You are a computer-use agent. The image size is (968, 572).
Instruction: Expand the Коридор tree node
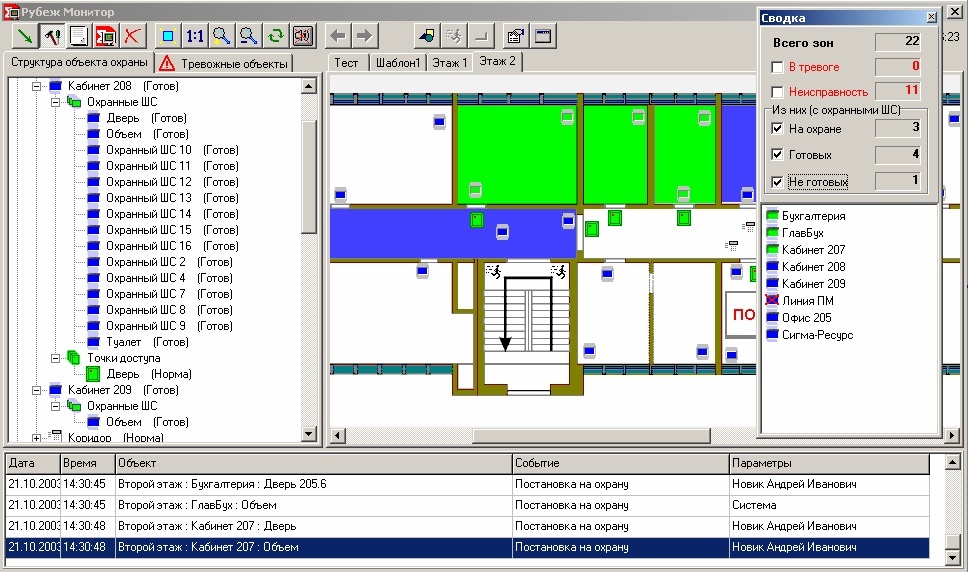click(x=36, y=437)
